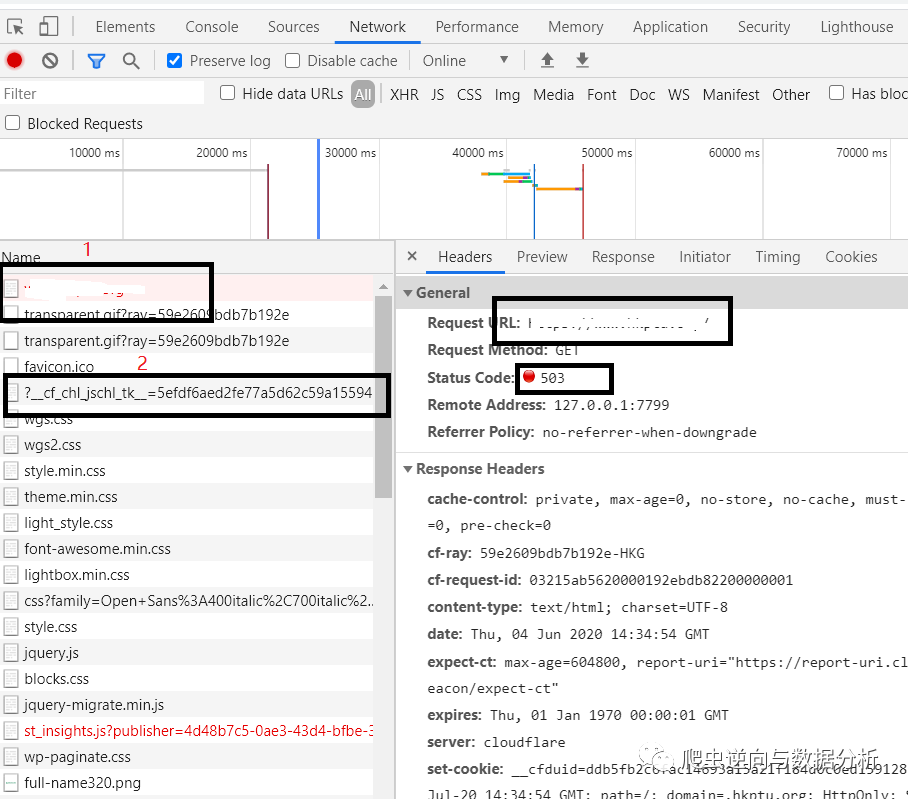
Task: Open the Performance tab
Action: click(477, 27)
